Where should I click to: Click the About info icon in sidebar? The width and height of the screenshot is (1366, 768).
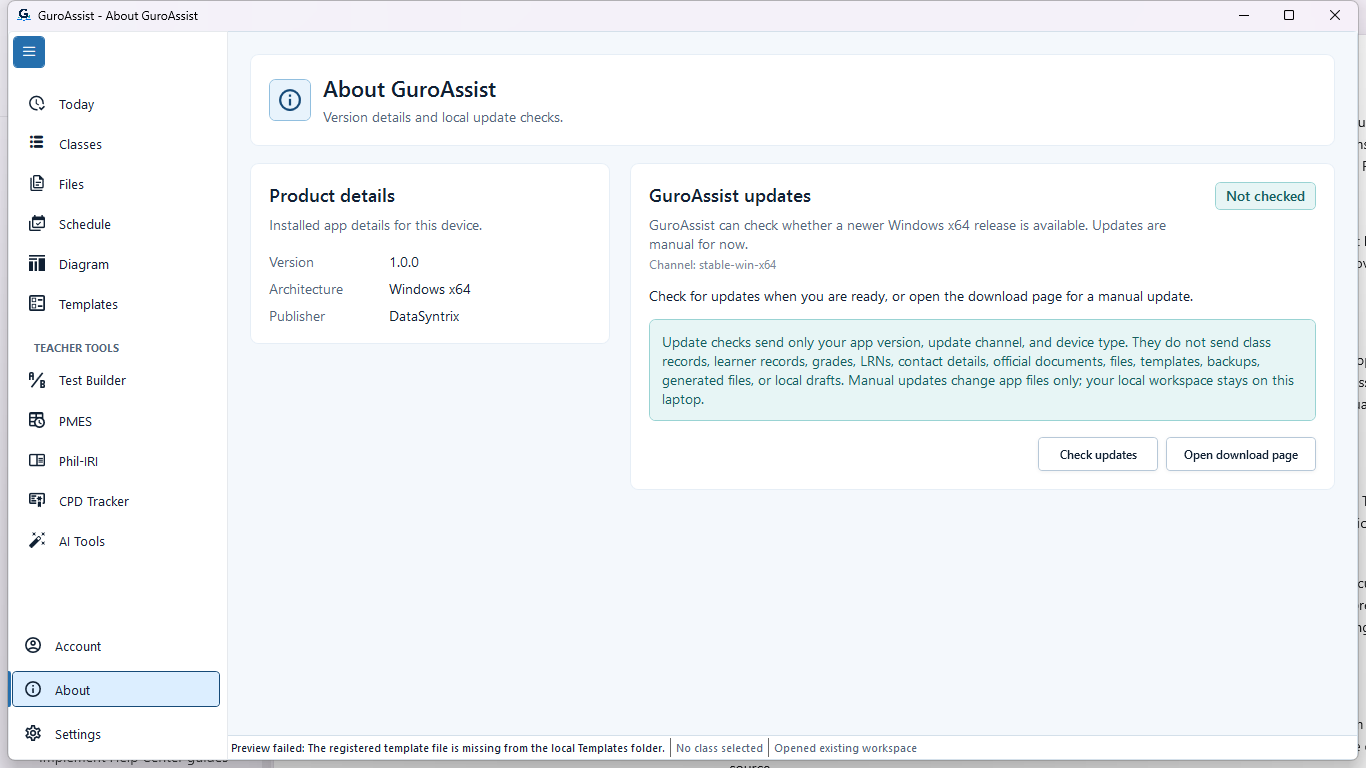[33, 689]
